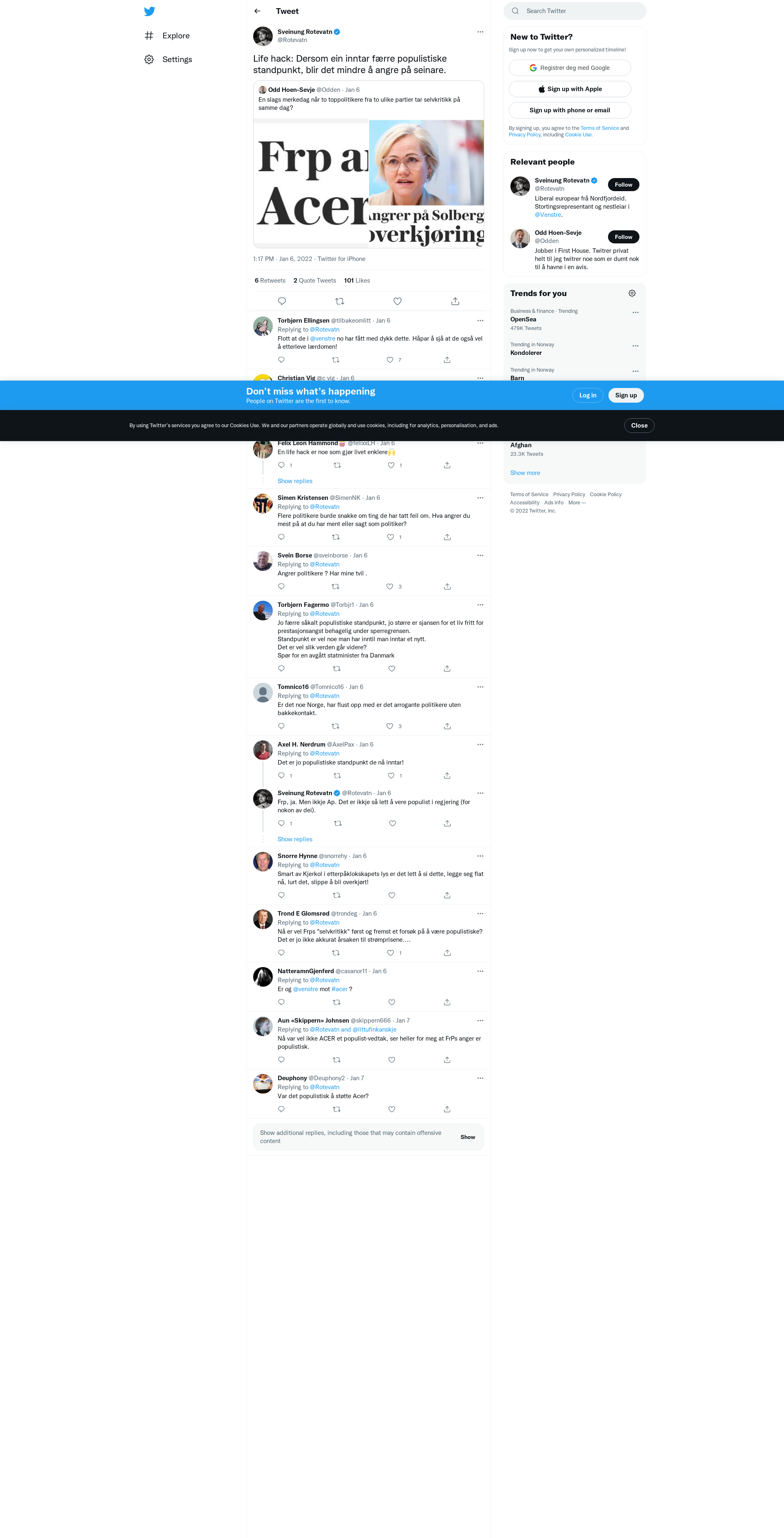784x1538 pixels.
Task: Open more menu on Torbjørn Ellingsen's reply
Action: point(480,321)
